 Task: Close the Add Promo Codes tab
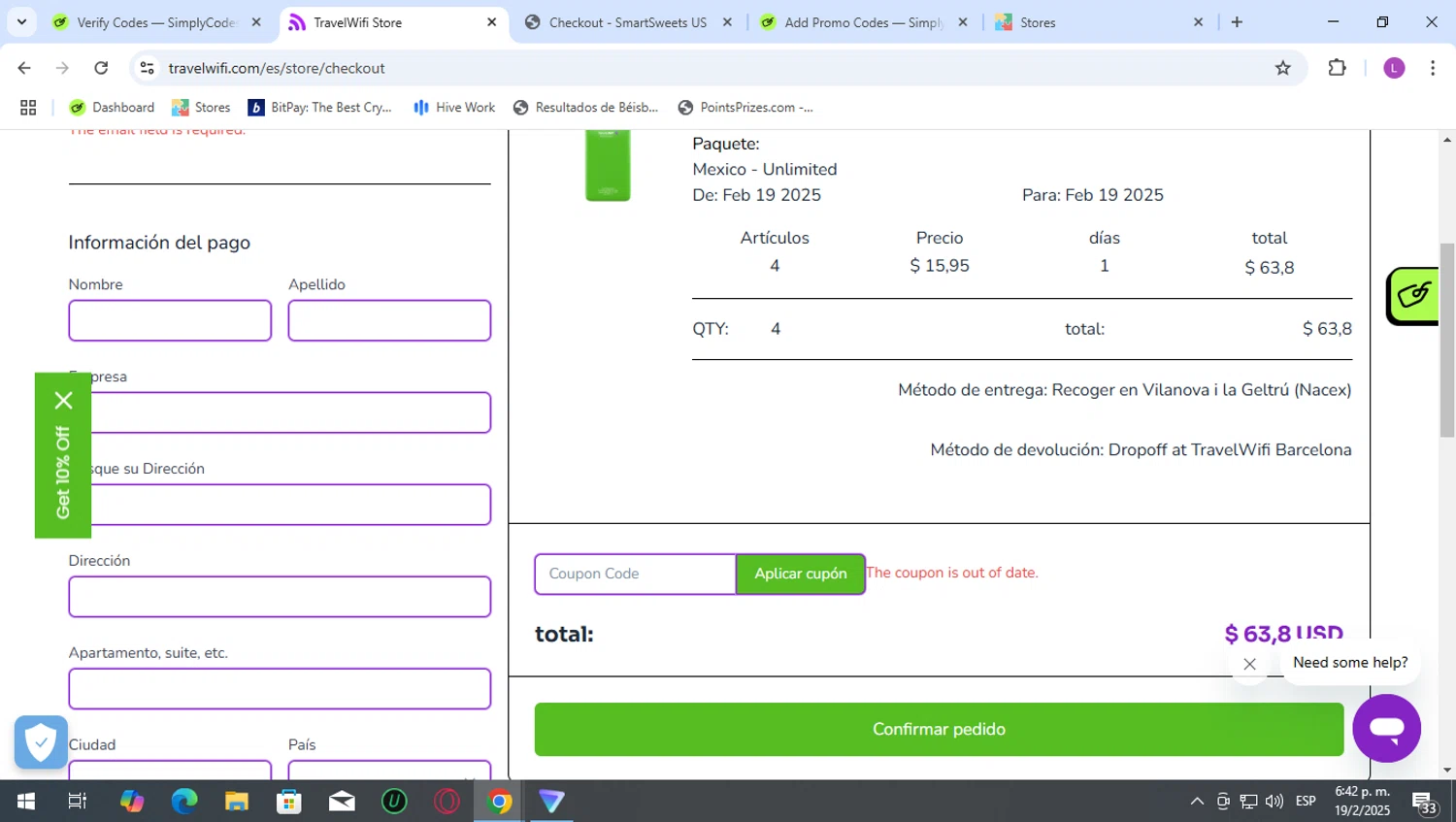point(963,22)
